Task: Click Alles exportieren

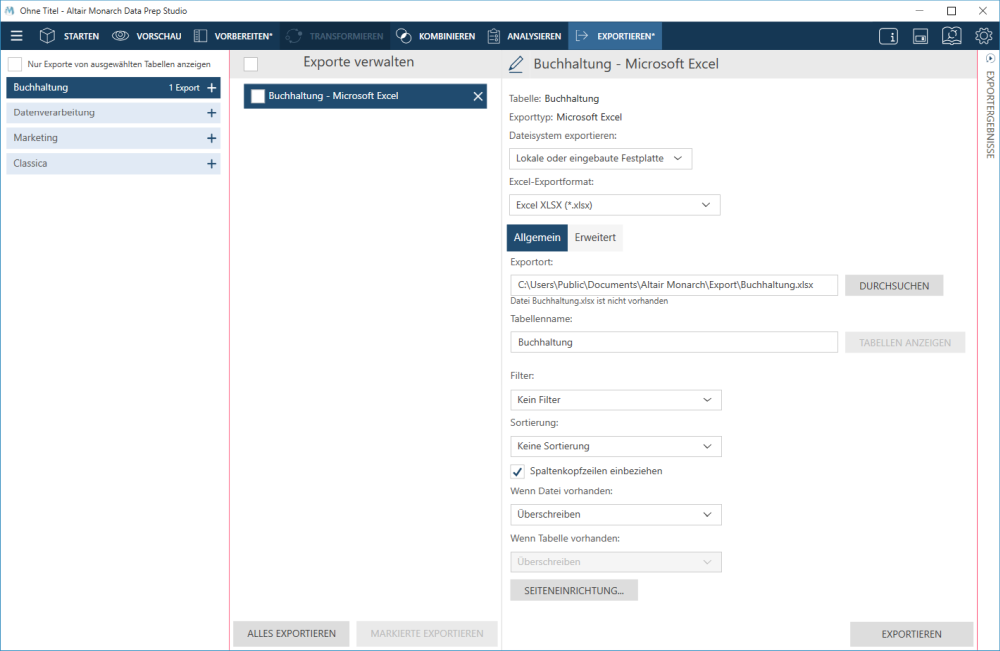Action: pos(291,633)
